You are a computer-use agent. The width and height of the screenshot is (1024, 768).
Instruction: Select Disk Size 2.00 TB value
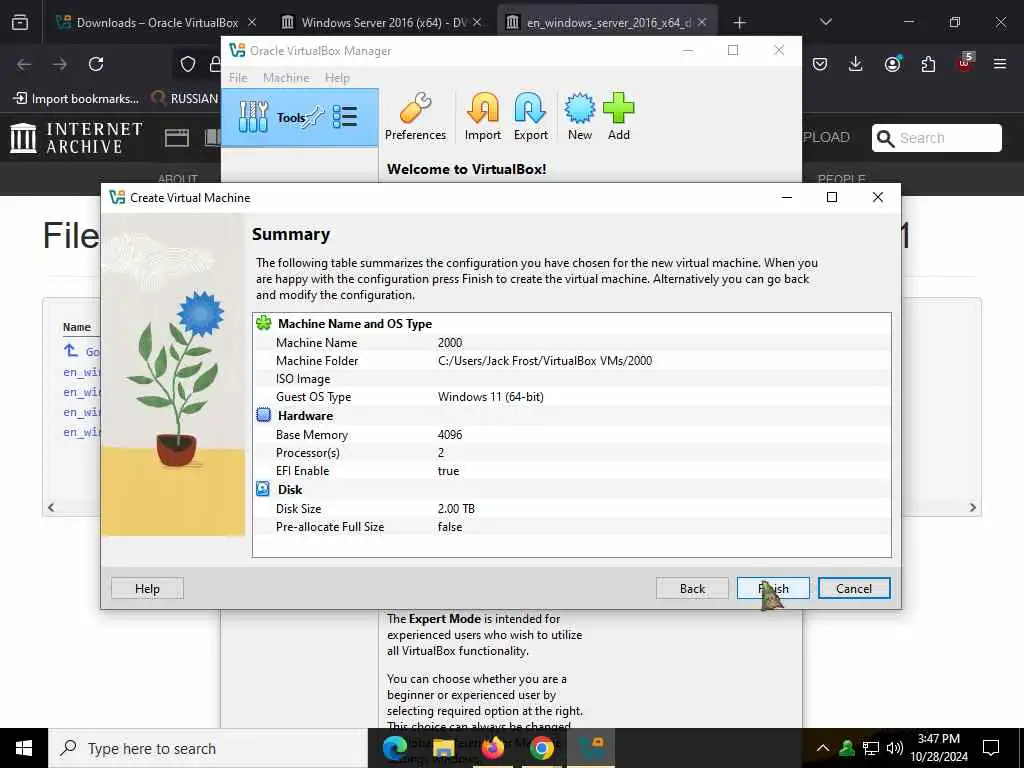(456, 509)
